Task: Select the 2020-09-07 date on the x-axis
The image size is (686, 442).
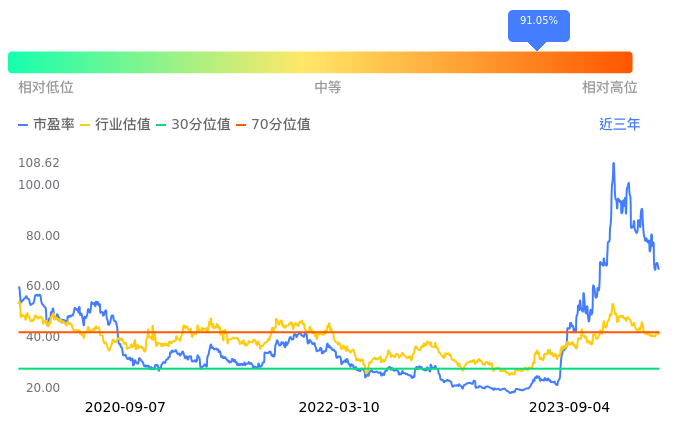Action: pyautogui.click(x=125, y=408)
